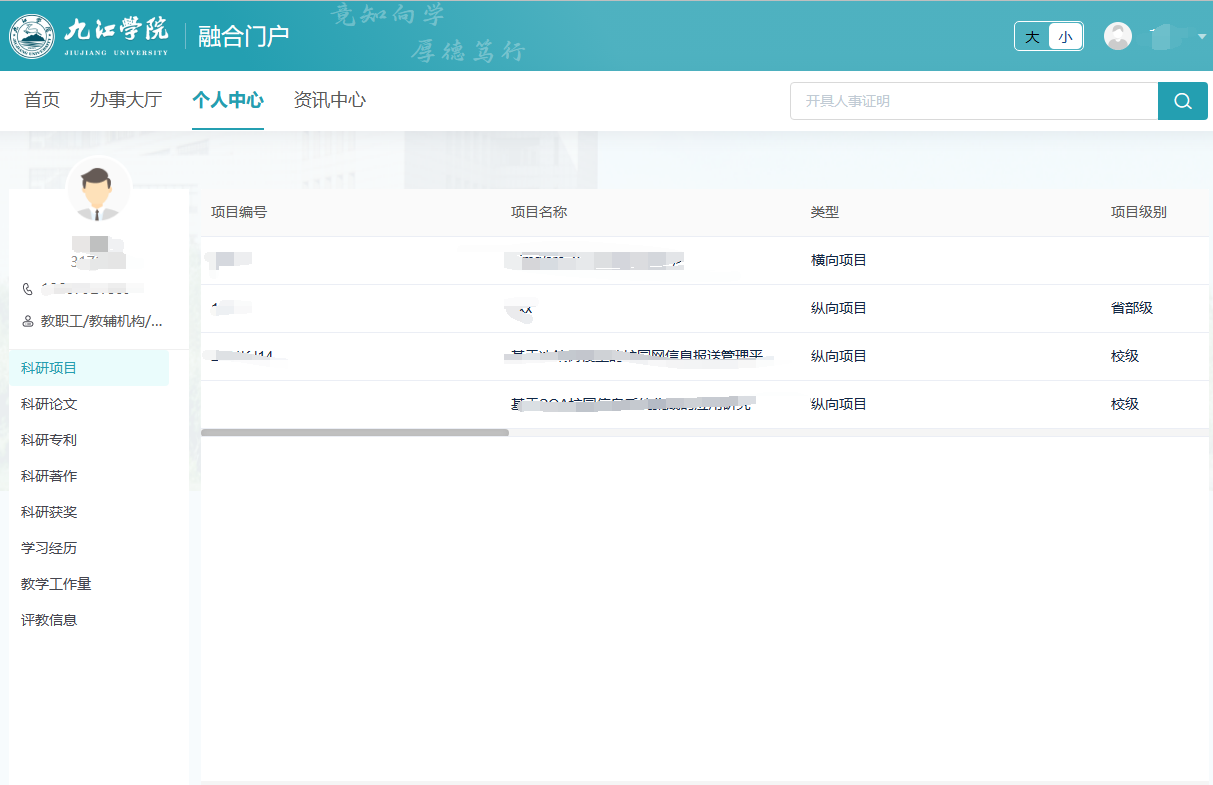The image size is (1213, 785).
Task: Open the 首页 tab
Action: 42,100
